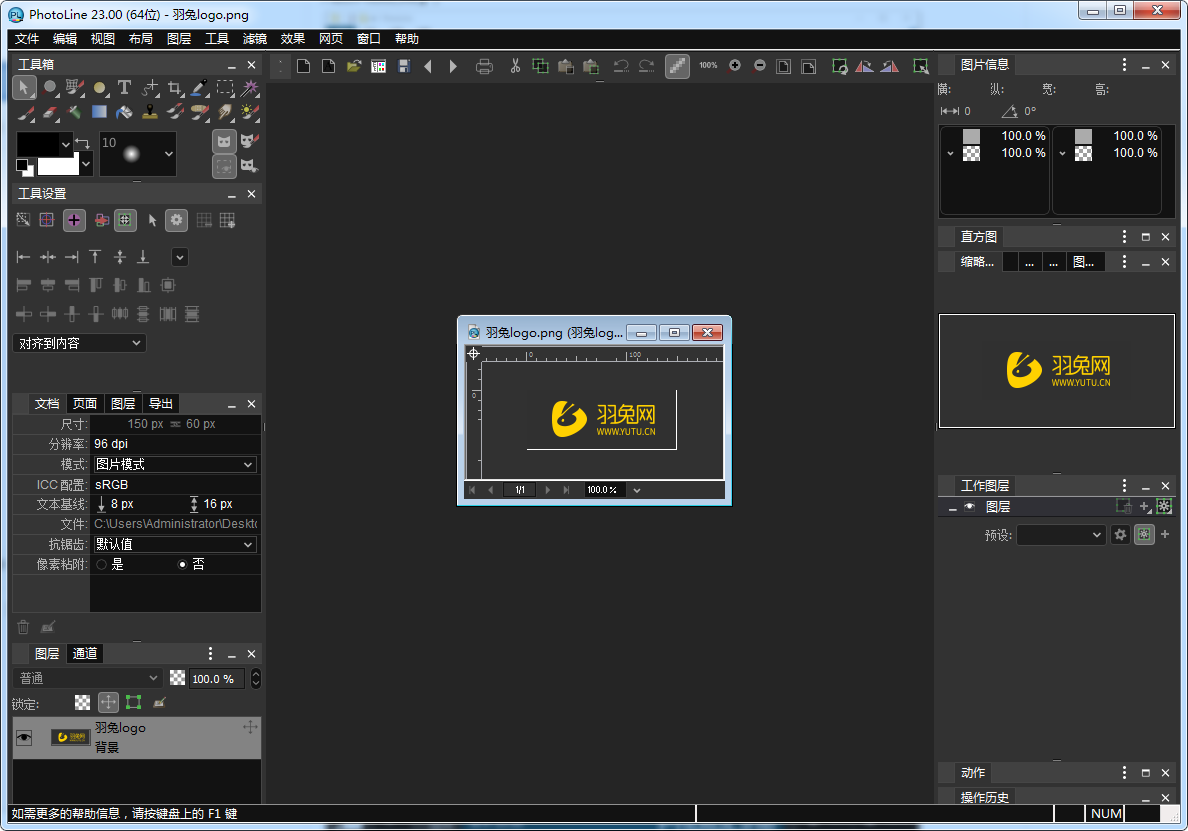
Task: Switch to the 缩略... tab
Action: (x=977, y=262)
